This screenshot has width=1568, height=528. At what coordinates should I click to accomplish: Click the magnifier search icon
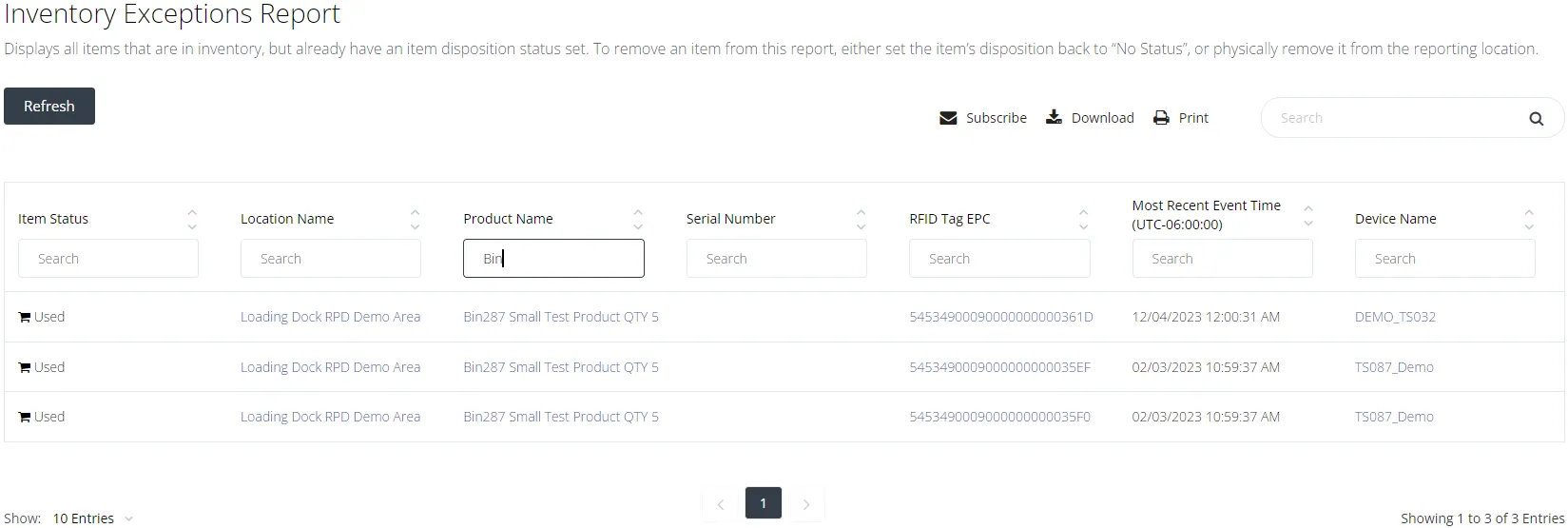(1536, 119)
